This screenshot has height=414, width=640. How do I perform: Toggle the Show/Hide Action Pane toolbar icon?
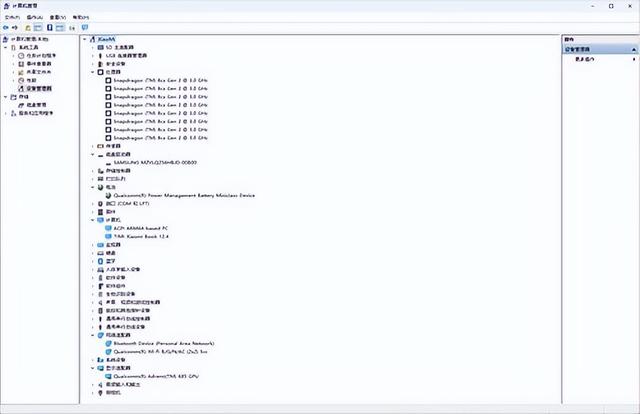[x=60, y=28]
